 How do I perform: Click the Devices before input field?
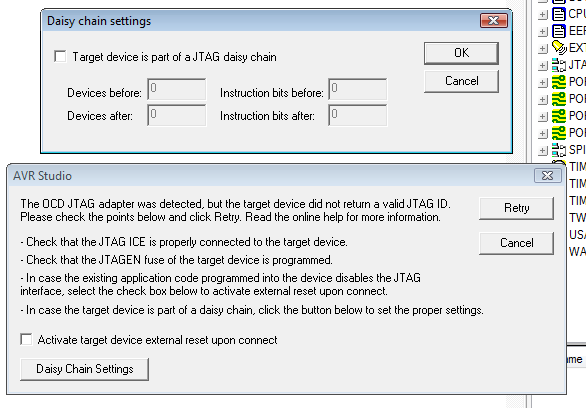177,89
